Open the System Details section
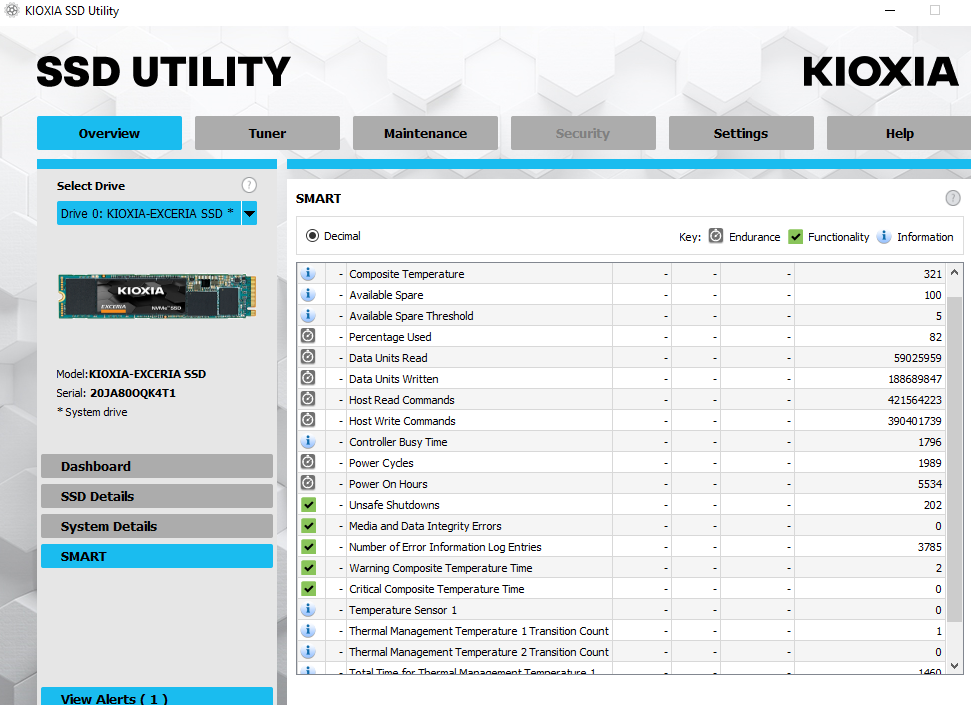 (157, 526)
